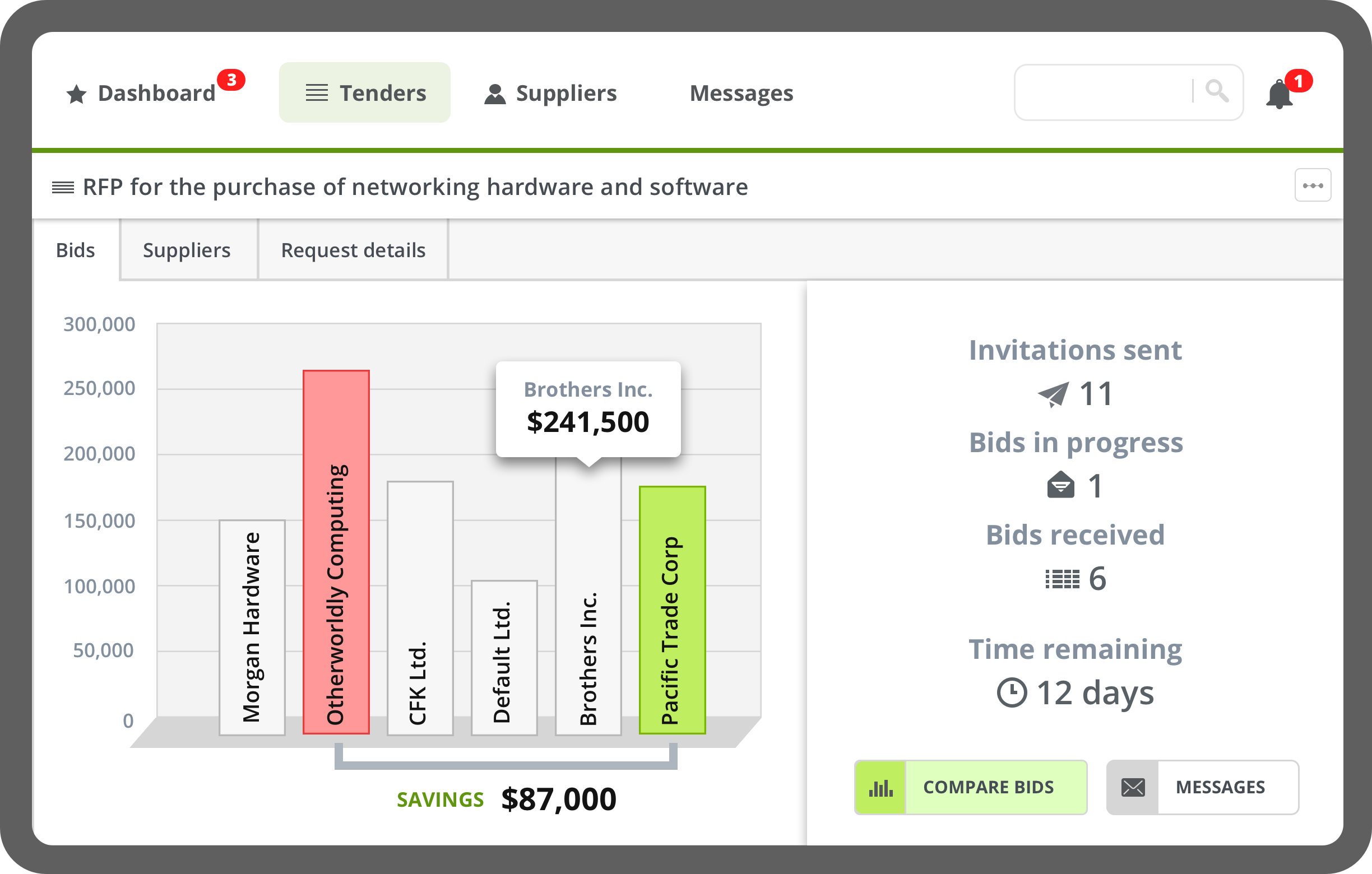The height and width of the screenshot is (874, 1372).
Task: Switch to the Request details tab
Action: tap(353, 250)
